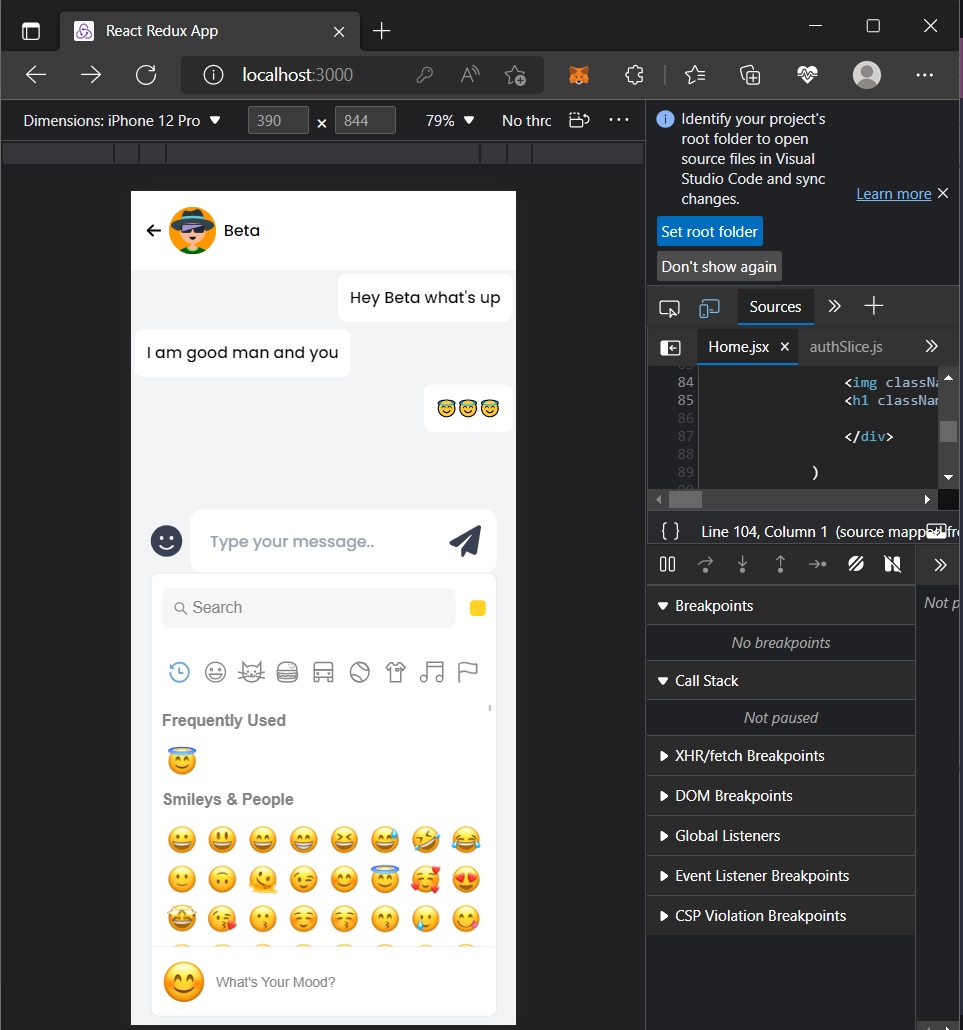Open device toolbar more options menu

[x=619, y=120]
